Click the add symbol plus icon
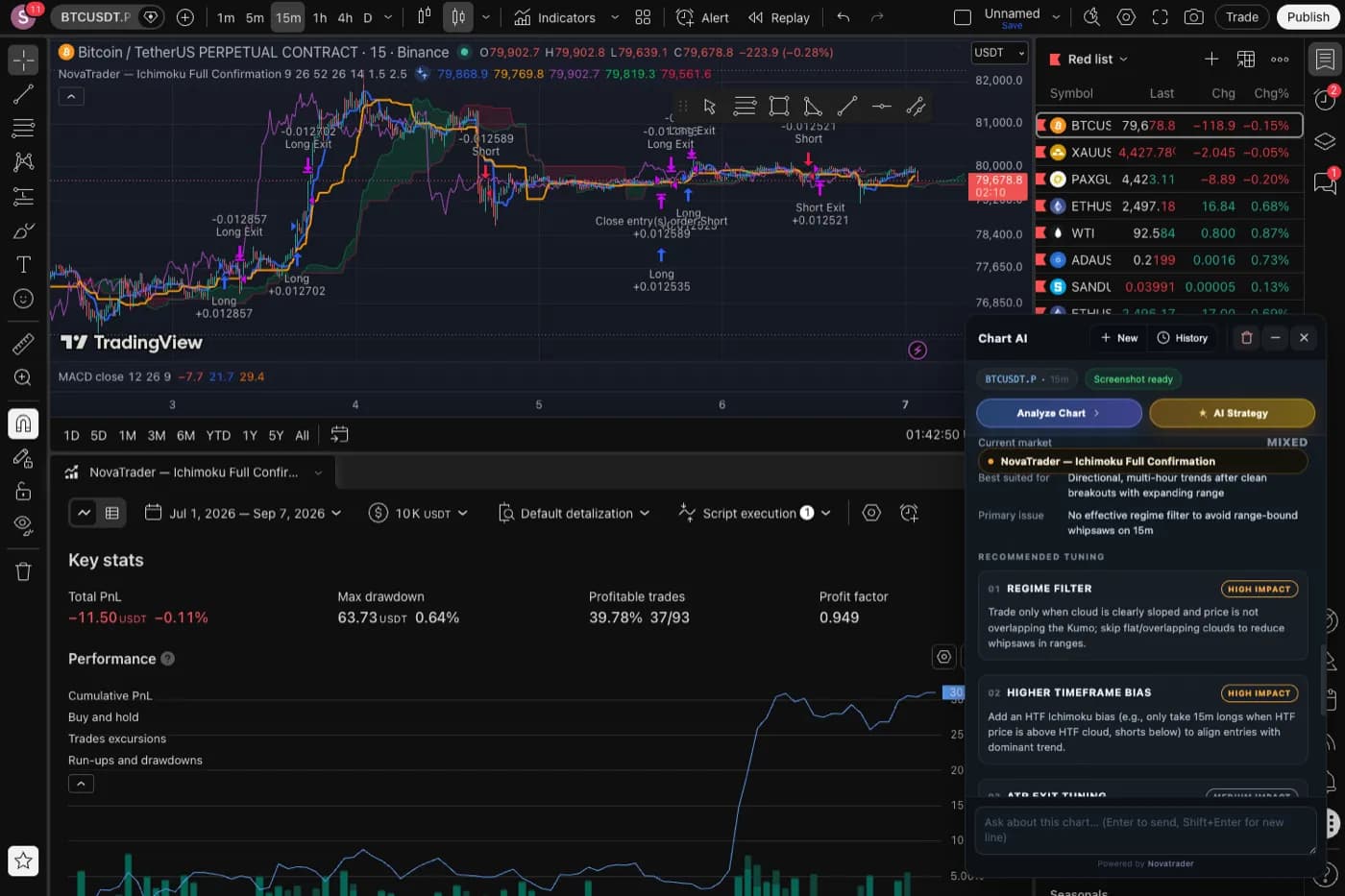This screenshot has width=1345, height=896. coord(185,17)
